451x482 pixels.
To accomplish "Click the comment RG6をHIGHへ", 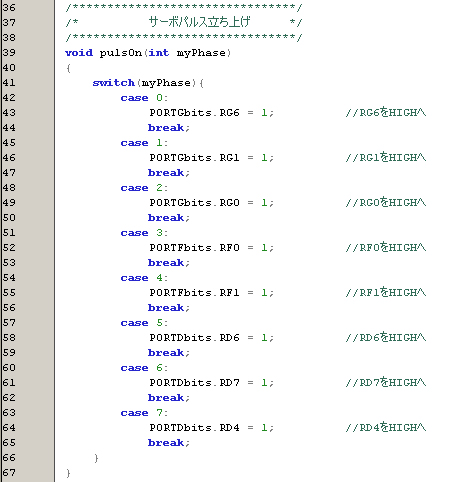I will (x=386, y=113).
